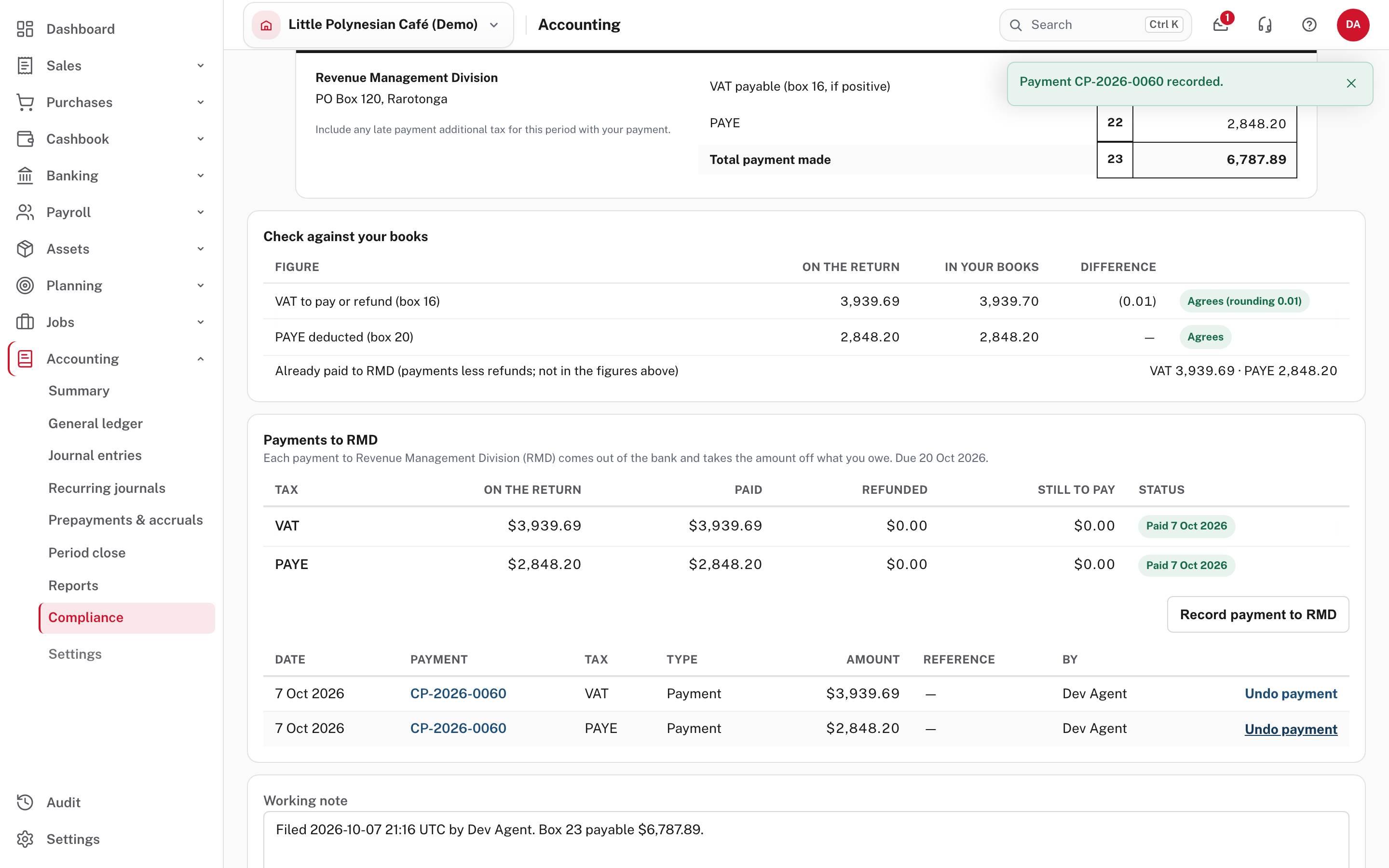
Task: Click the Cashbook wallet icon
Action: (25, 139)
